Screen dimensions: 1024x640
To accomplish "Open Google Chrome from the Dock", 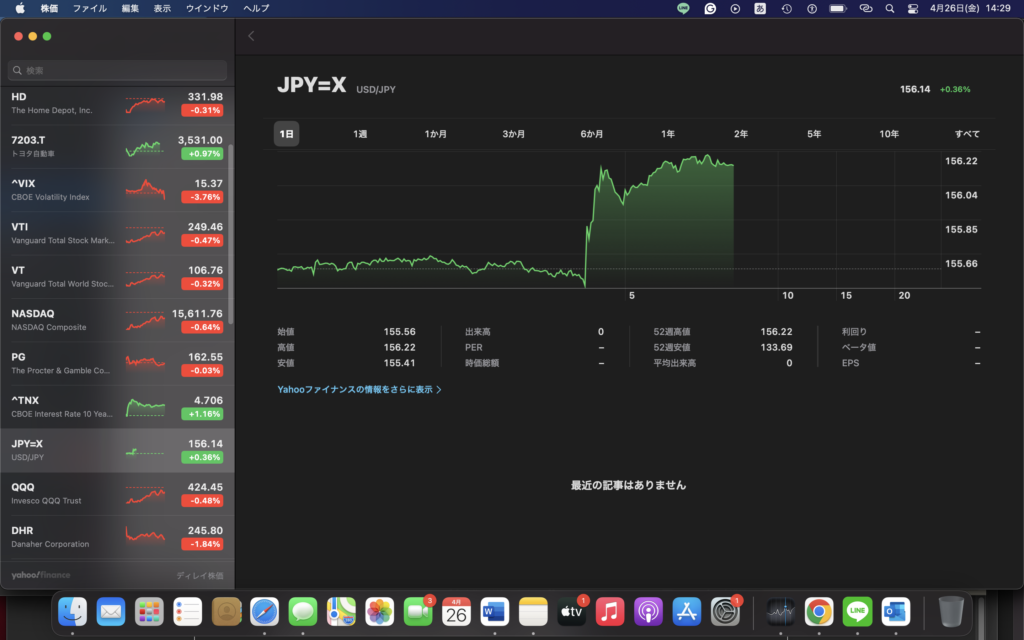I will click(x=820, y=611).
